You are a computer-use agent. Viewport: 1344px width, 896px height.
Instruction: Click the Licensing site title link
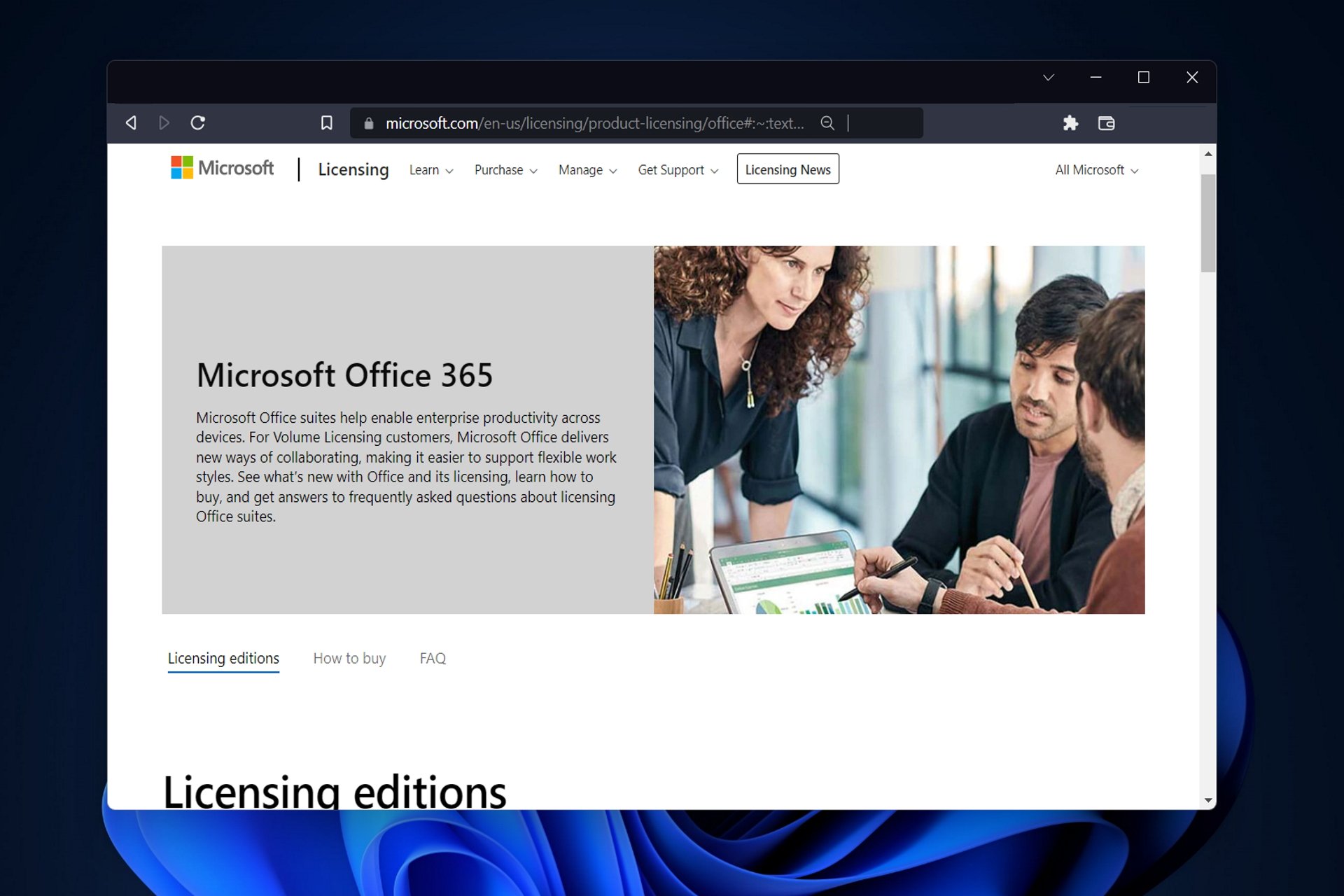353,169
